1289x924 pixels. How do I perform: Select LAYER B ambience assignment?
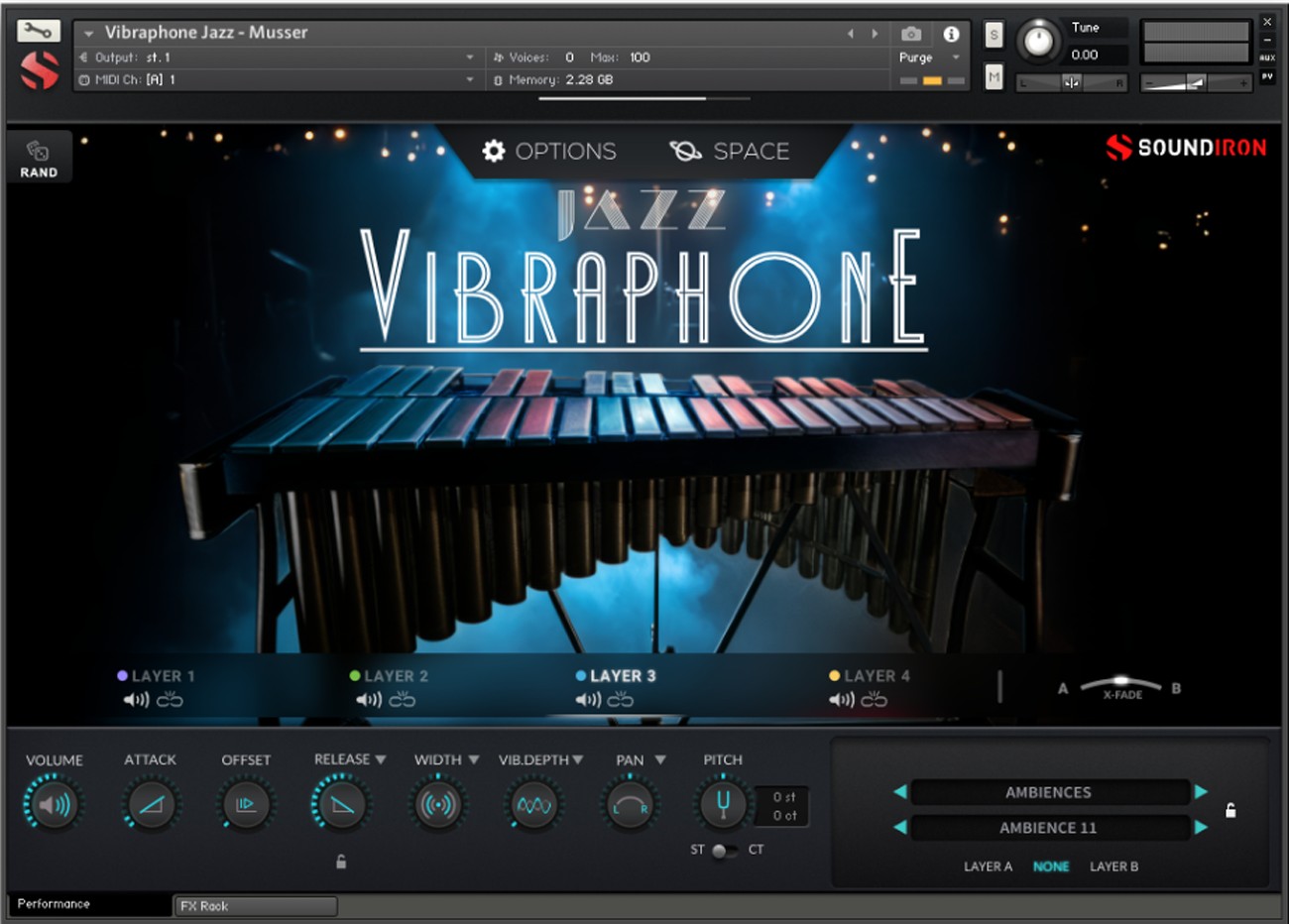(x=1114, y=866)
